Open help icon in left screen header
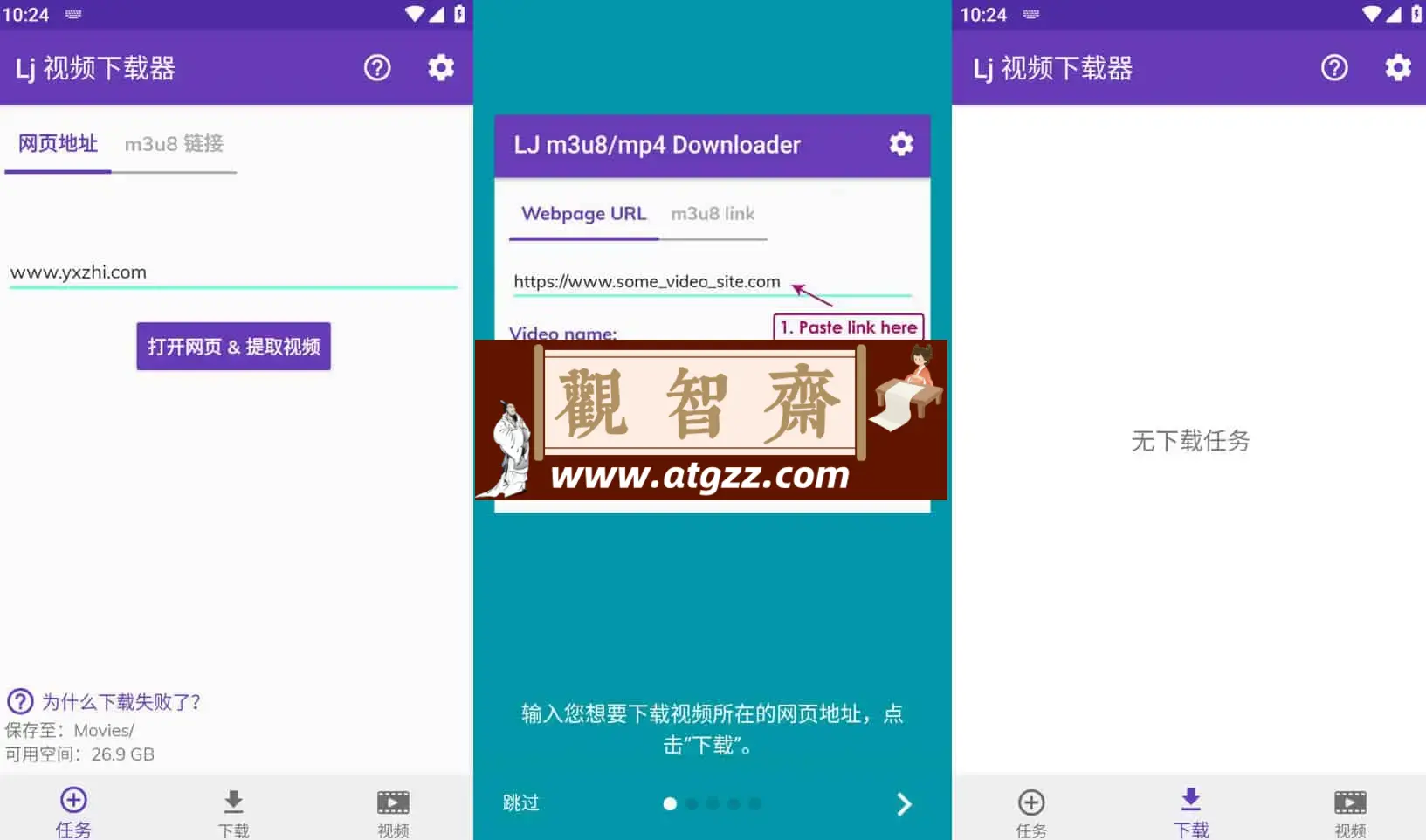The height and width of the screenshot is (840, 1426). (x=377, y=67)
